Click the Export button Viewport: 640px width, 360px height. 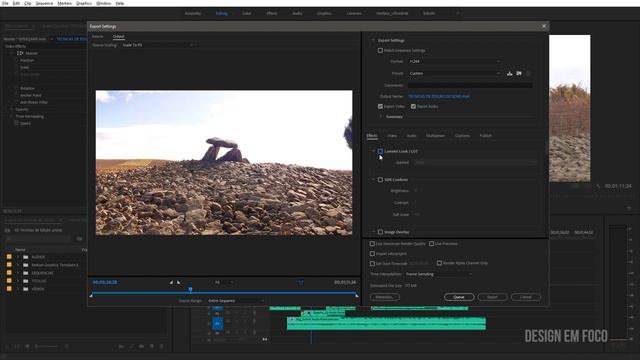[492, 297]
